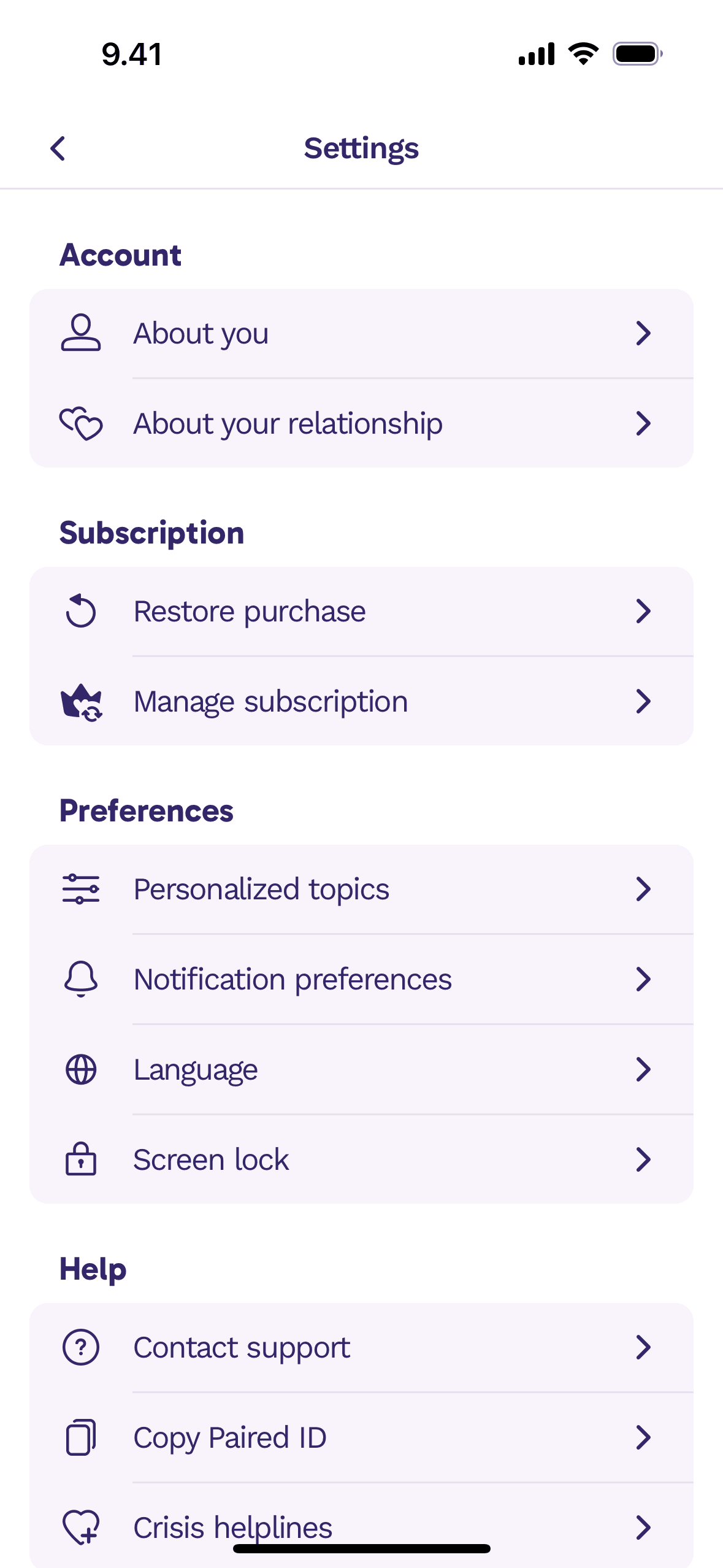
Task: Click the globe Language icon
Action: coord(81,1069)
